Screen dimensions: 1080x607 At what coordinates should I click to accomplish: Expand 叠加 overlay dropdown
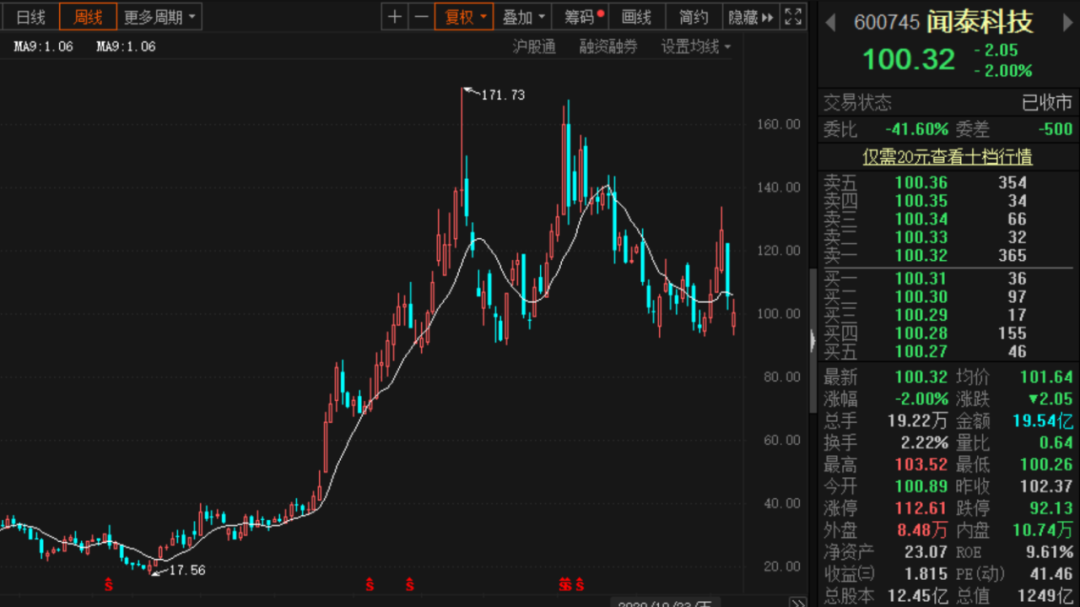pos(523,17)
